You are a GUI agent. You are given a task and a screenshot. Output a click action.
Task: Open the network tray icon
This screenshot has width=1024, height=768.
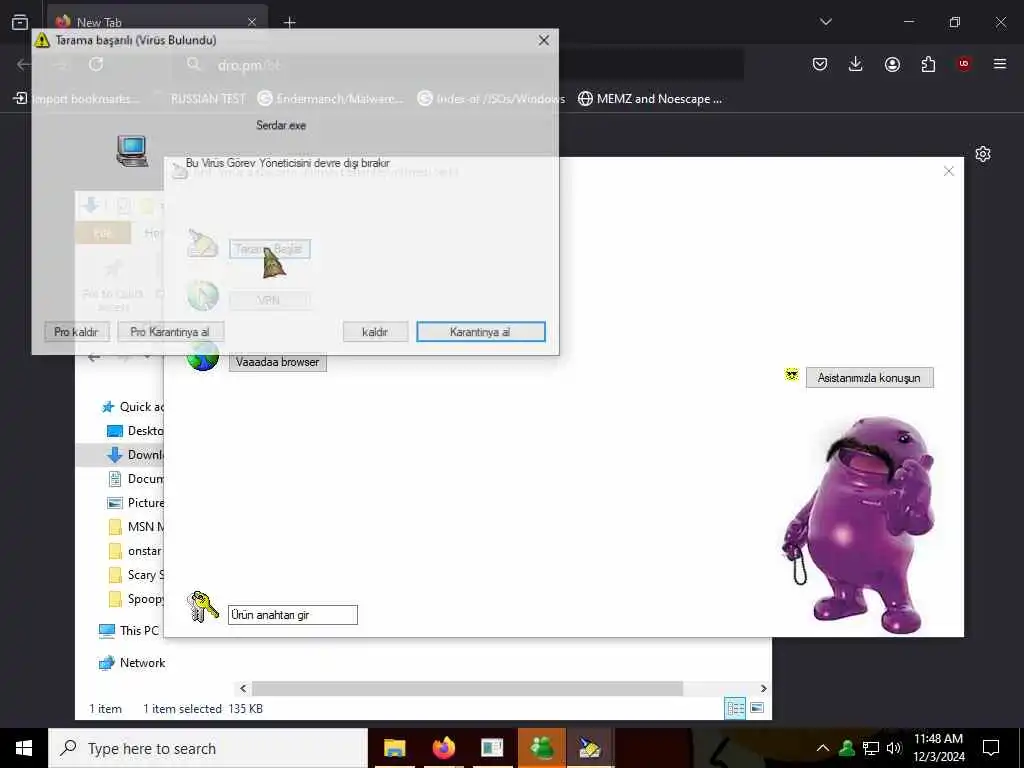pos(871,748)
